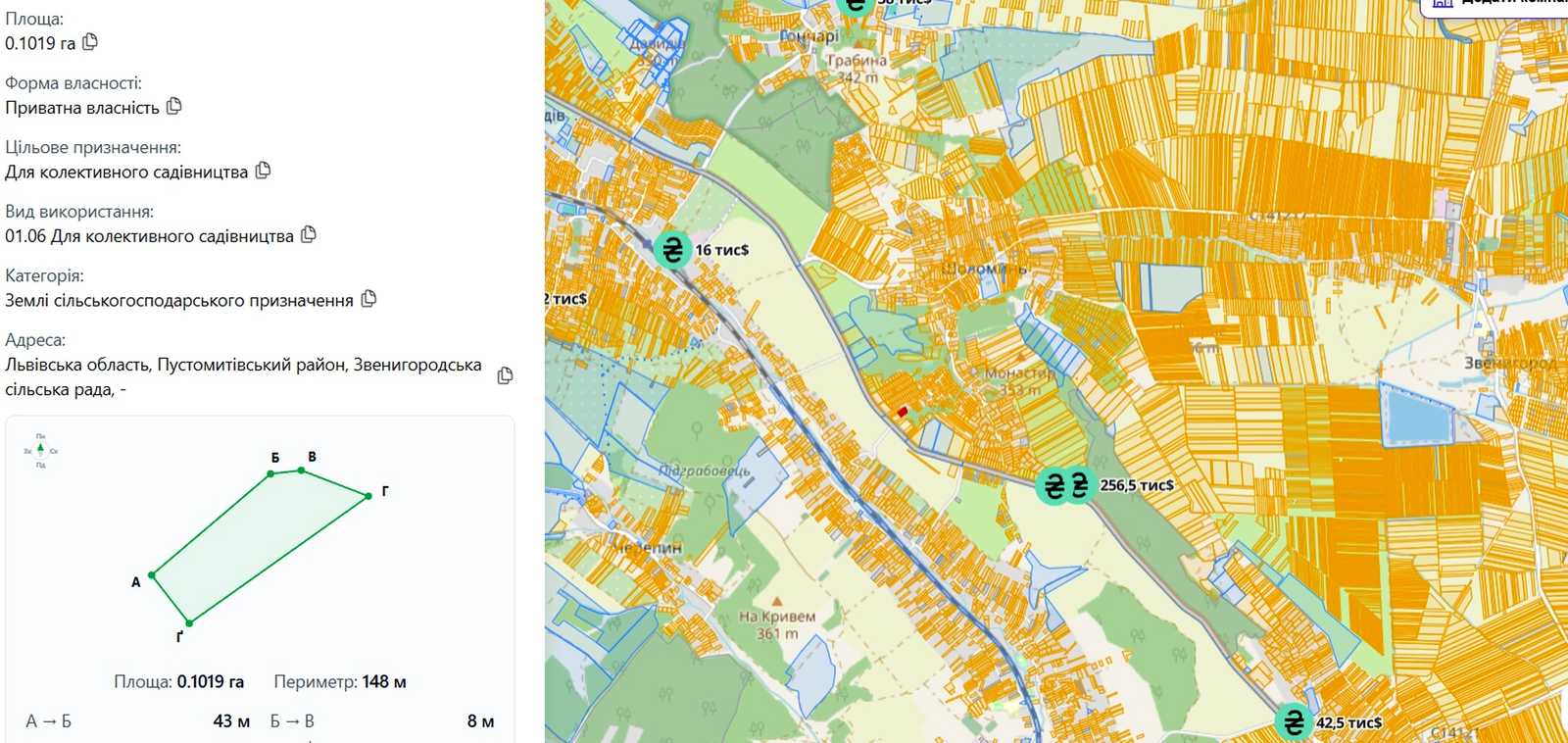
Task: Select the red highlighted parcel on the map
Action: [903, 413]
